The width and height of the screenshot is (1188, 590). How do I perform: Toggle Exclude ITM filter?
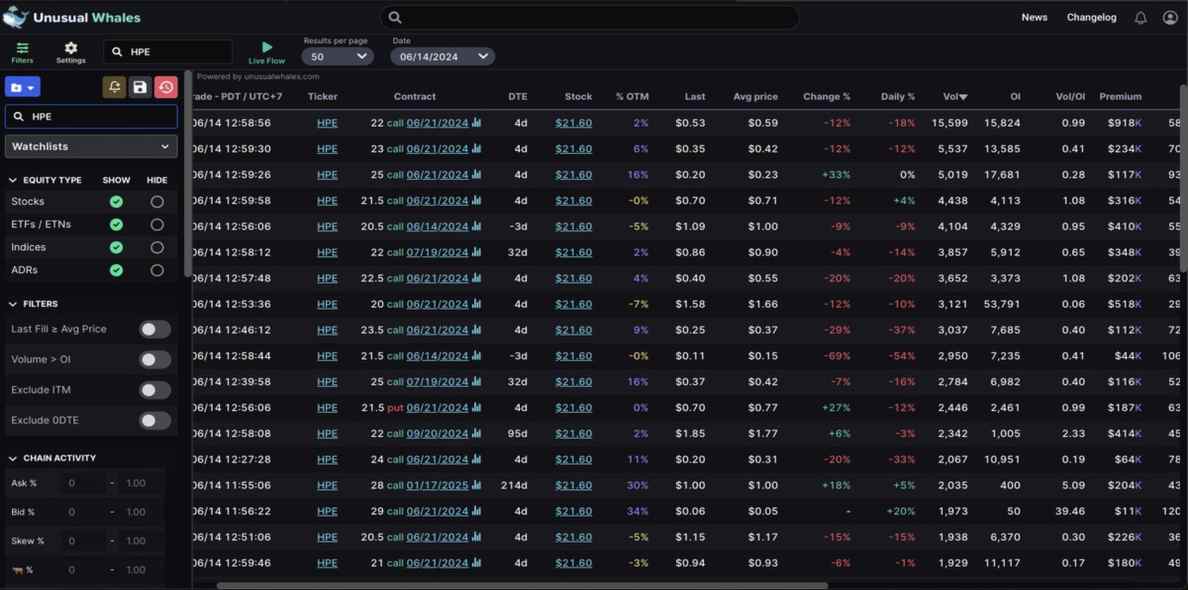[155, 390]
